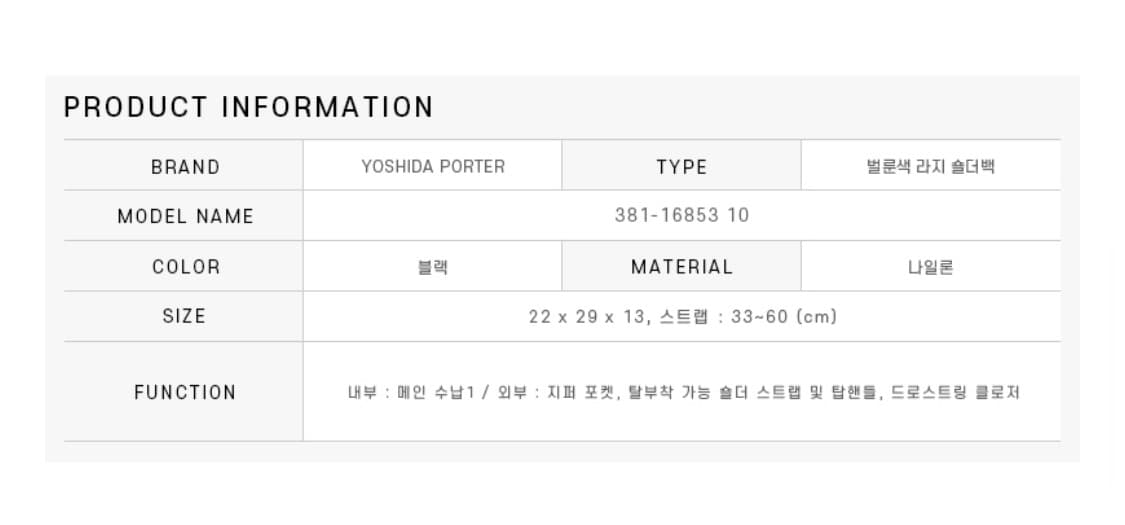Screen dimensions: 1125x525
Task: Select the SIZE label cell
Action: coord(184,316)
